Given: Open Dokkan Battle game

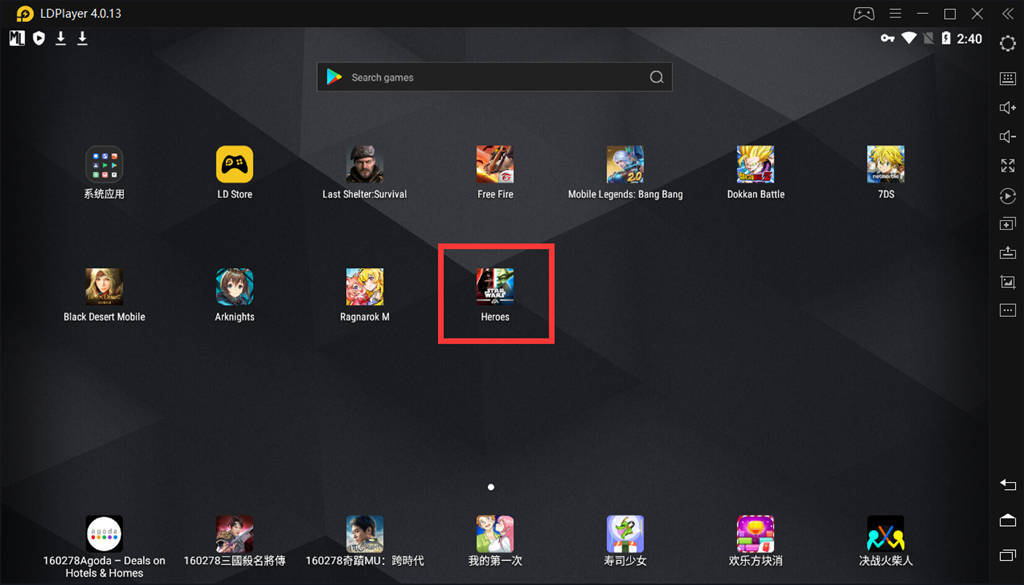Looking at the screenshot, I should [x=755, y=165].
